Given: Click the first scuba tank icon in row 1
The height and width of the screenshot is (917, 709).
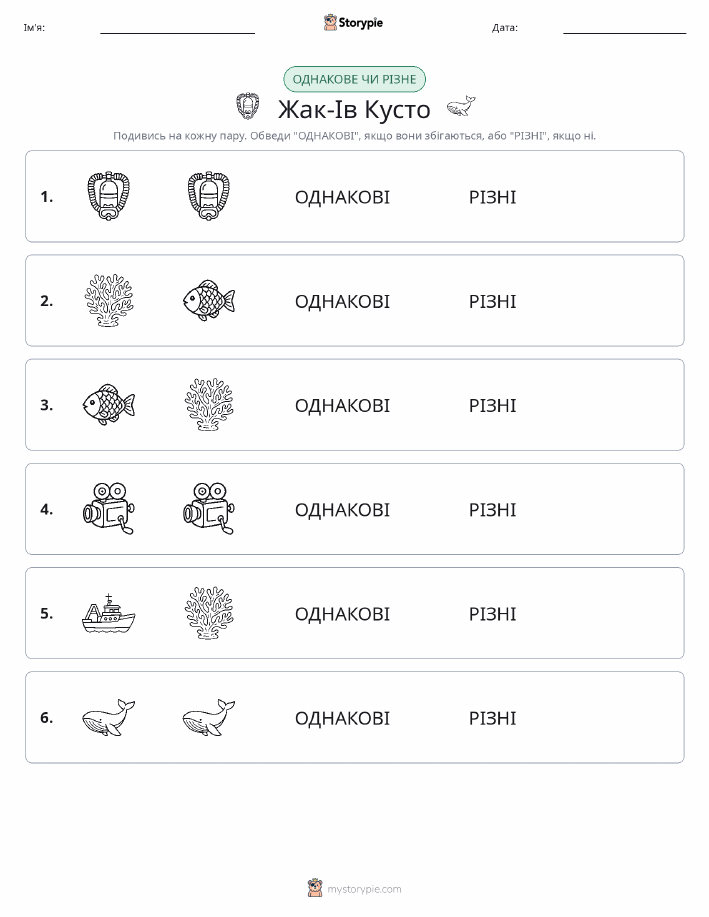Looking at the screenshot, I should 108,196.
